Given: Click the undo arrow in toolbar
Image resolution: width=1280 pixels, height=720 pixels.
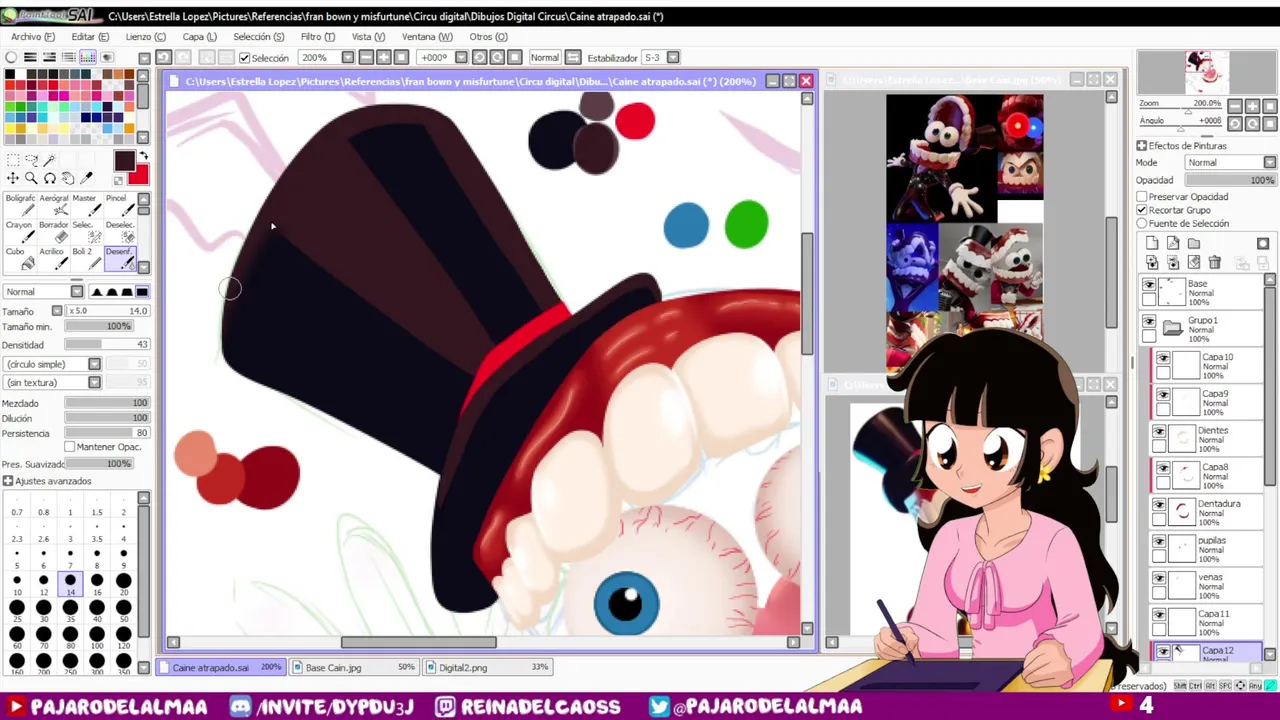Looking at the screenshot, I should click(164, 58).
